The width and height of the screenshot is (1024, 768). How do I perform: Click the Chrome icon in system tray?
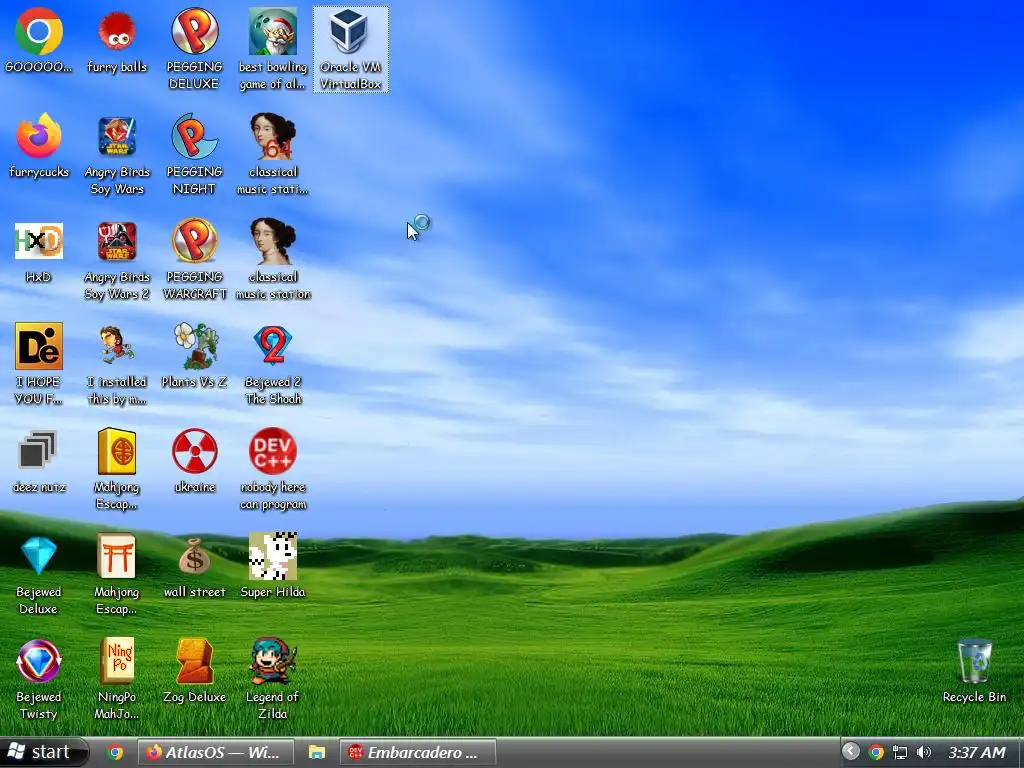pos(876,752)
